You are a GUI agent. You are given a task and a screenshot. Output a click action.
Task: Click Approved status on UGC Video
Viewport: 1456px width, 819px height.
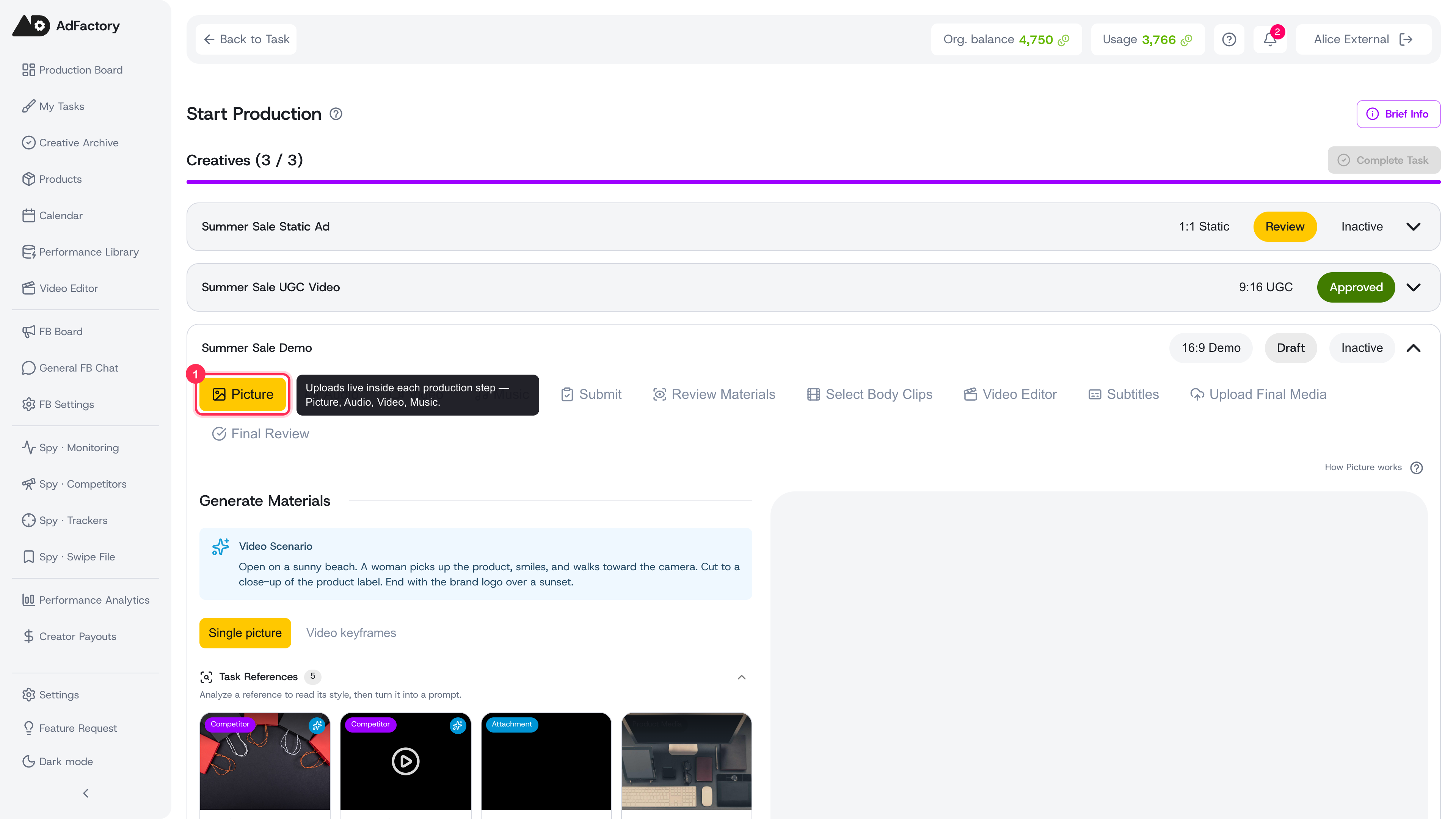pos(1356,288)
